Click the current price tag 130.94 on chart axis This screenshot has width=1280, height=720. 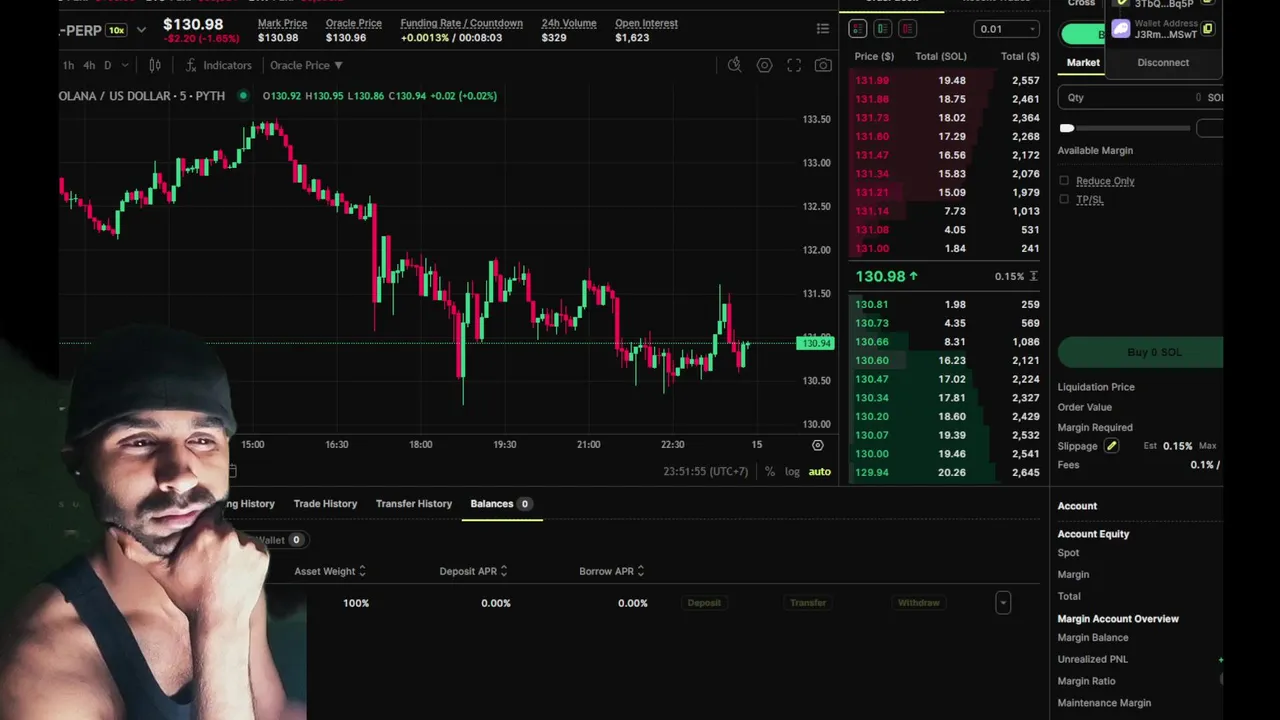pos(815,343)
